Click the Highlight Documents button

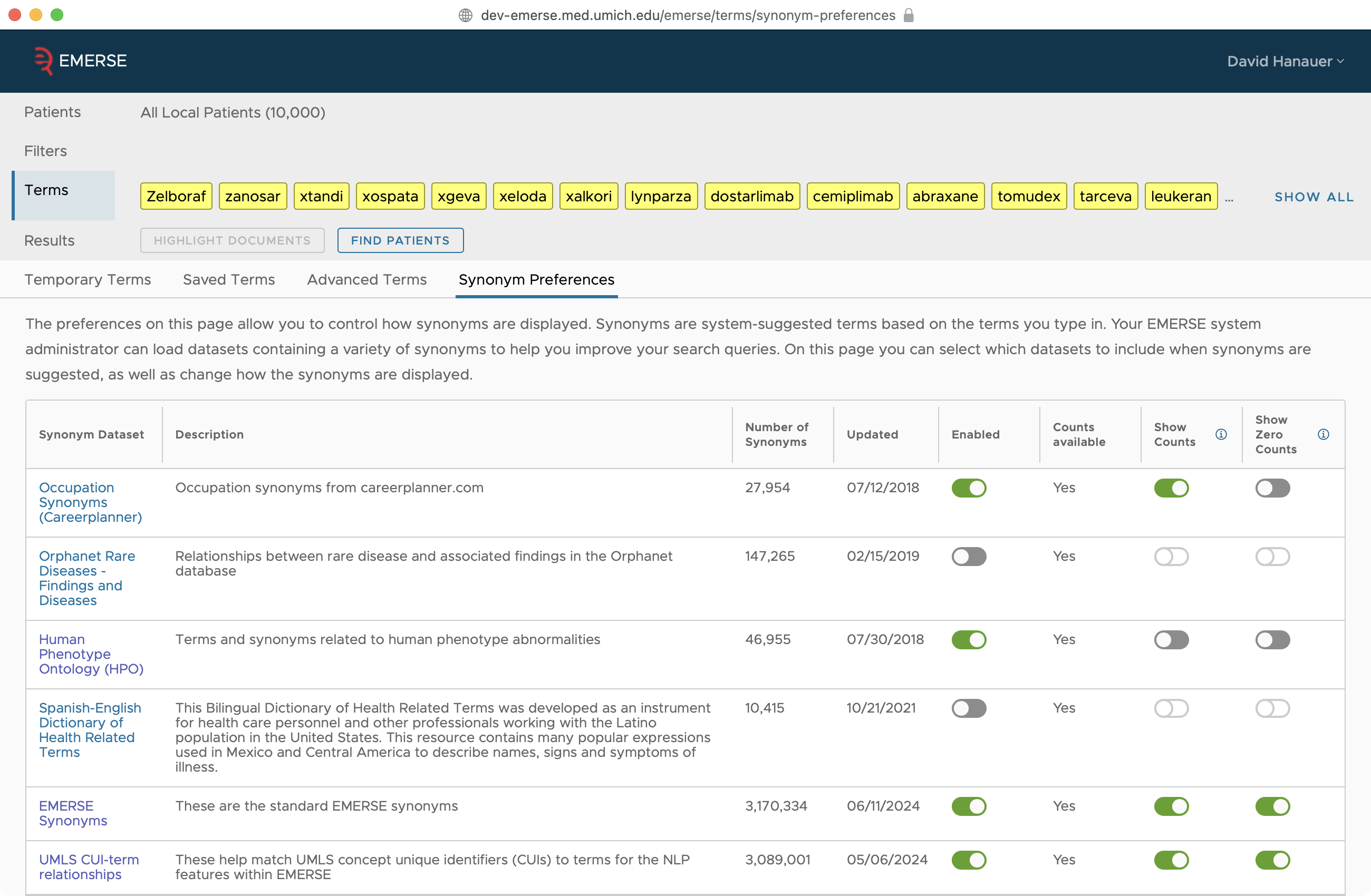tap(232, 240)
